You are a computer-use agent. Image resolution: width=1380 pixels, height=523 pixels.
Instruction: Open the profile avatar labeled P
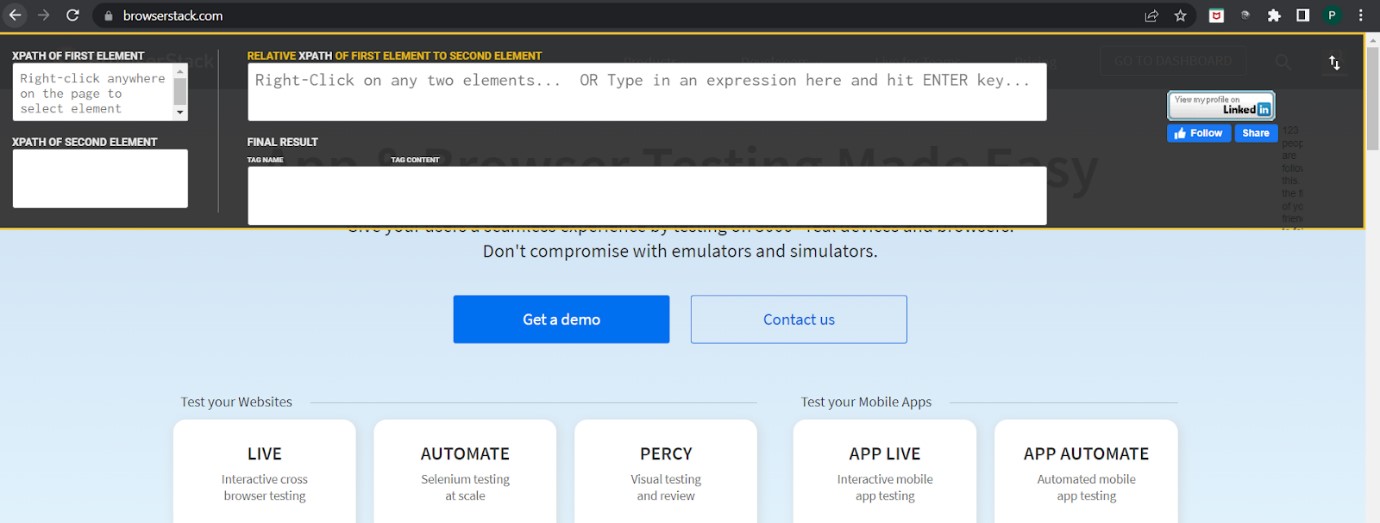pyautogui.click(x=1332, y=15)
